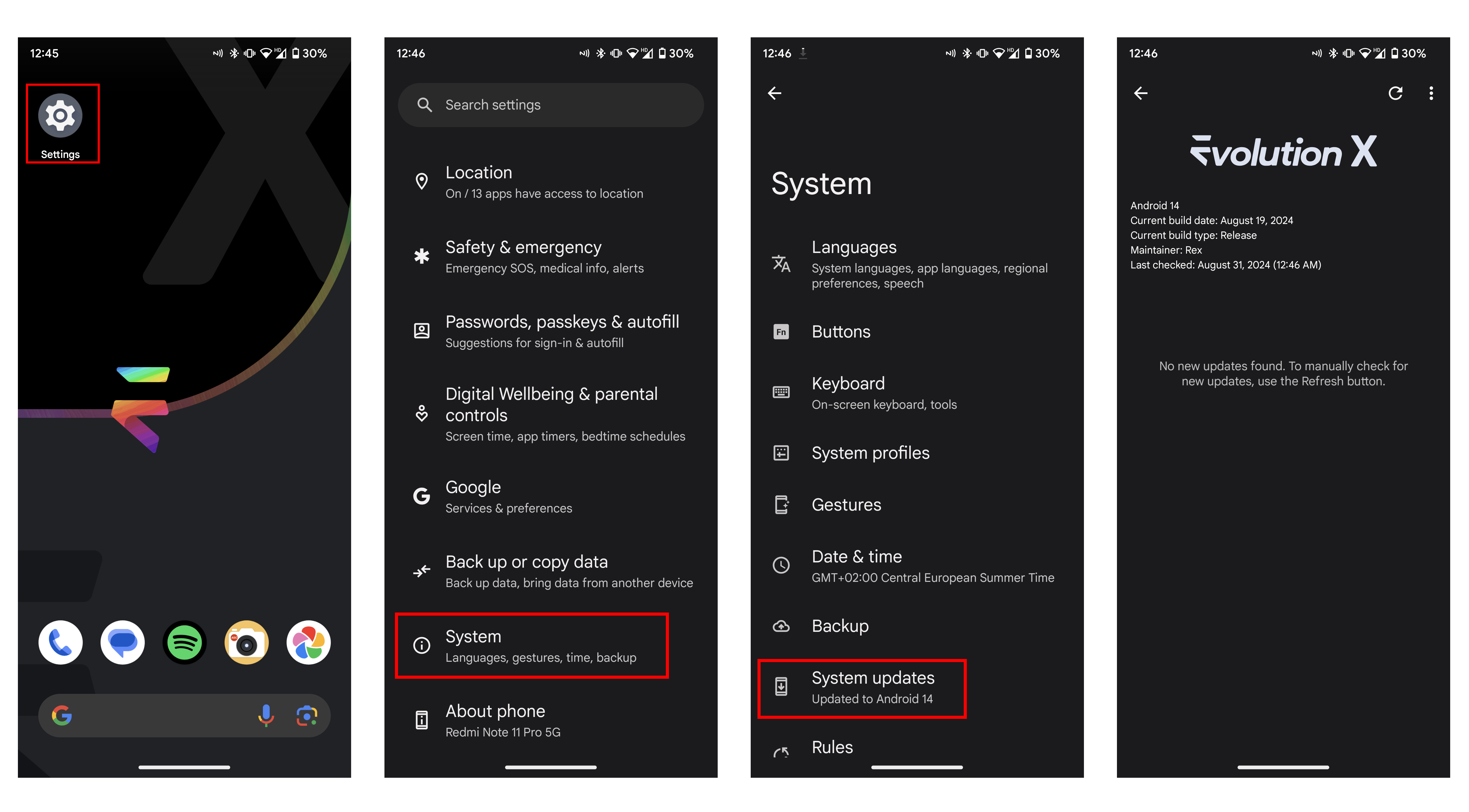
Task: Open the System settings entry
Action: [532, 645]
